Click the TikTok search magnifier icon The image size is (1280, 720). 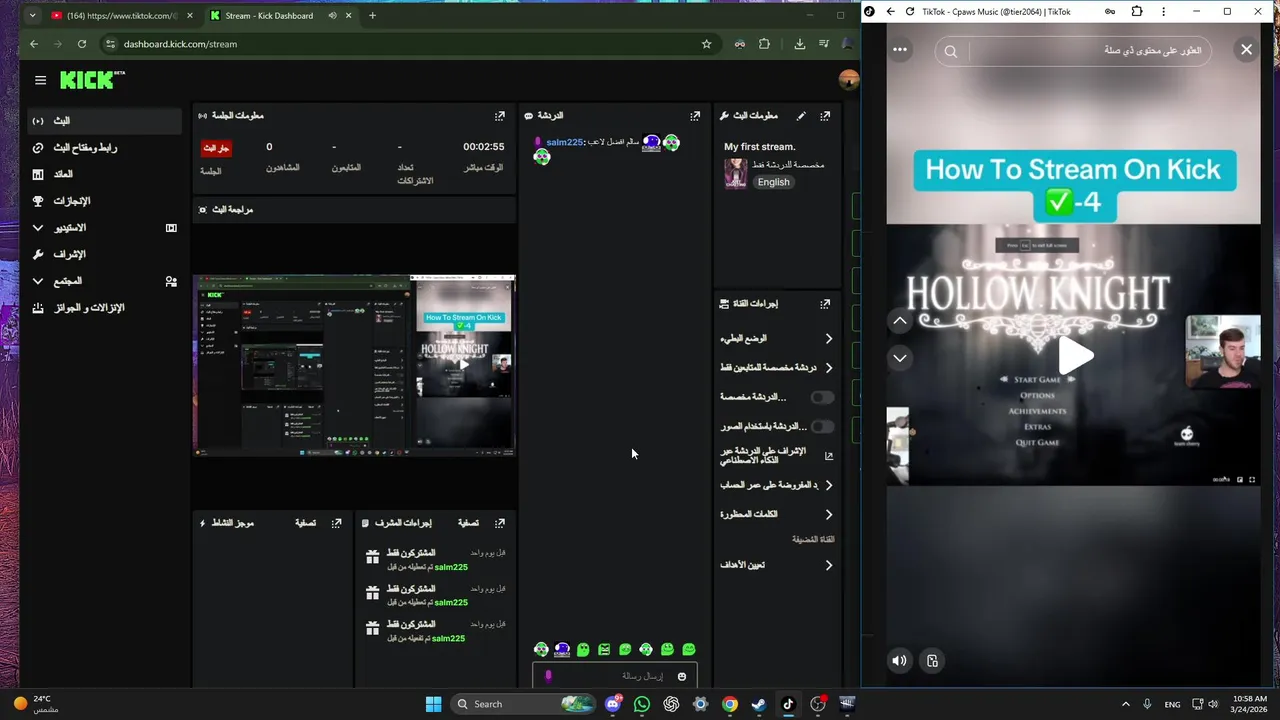click(951, 51)
